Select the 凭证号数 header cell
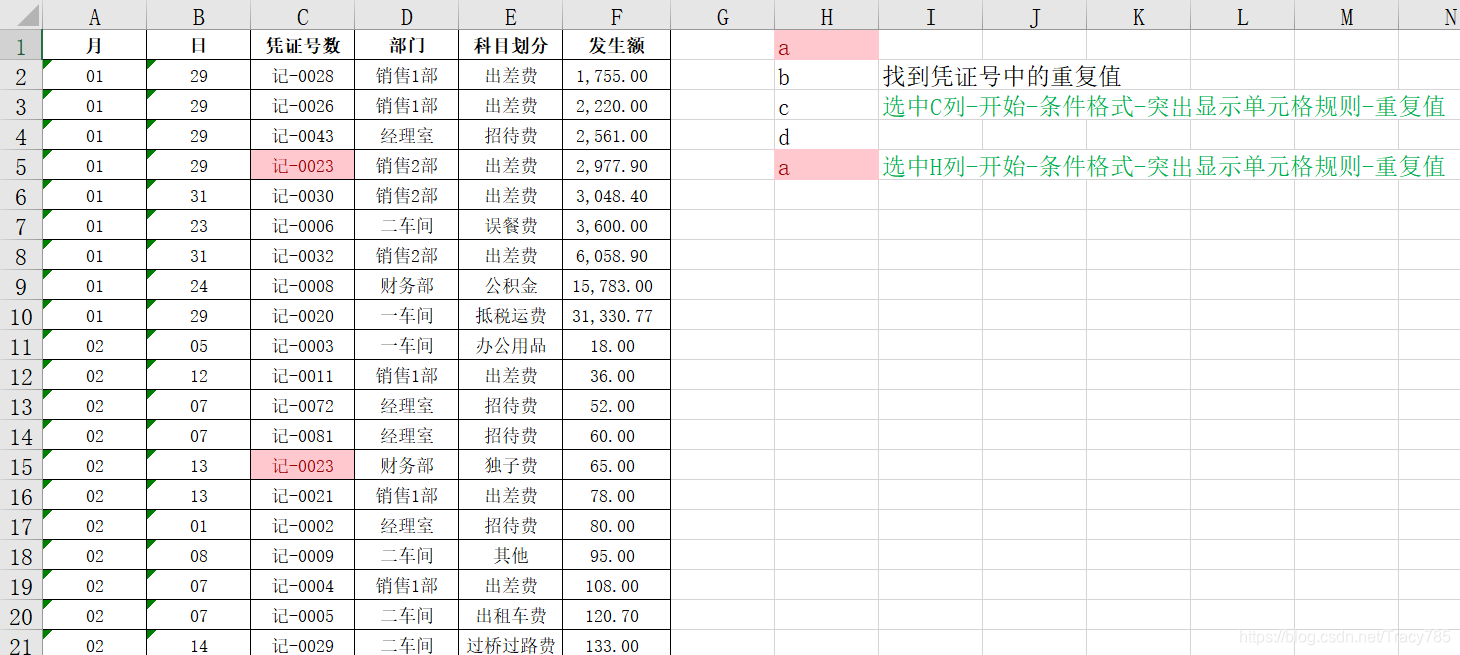 tap(302, 46)
